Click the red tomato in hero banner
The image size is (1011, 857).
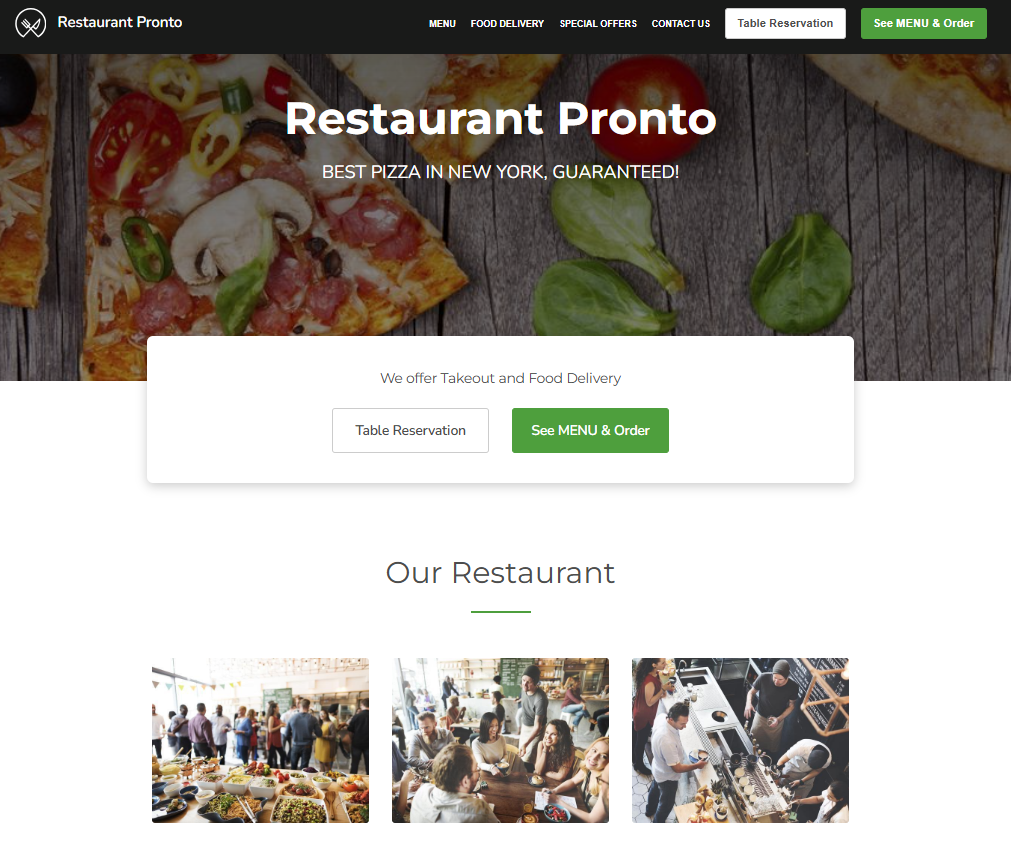(648, 106)
